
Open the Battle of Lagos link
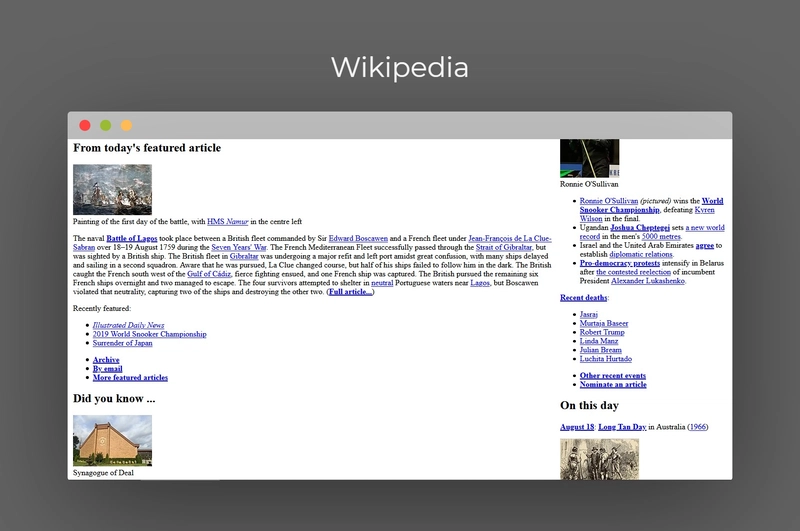click(x=132, y=238)
